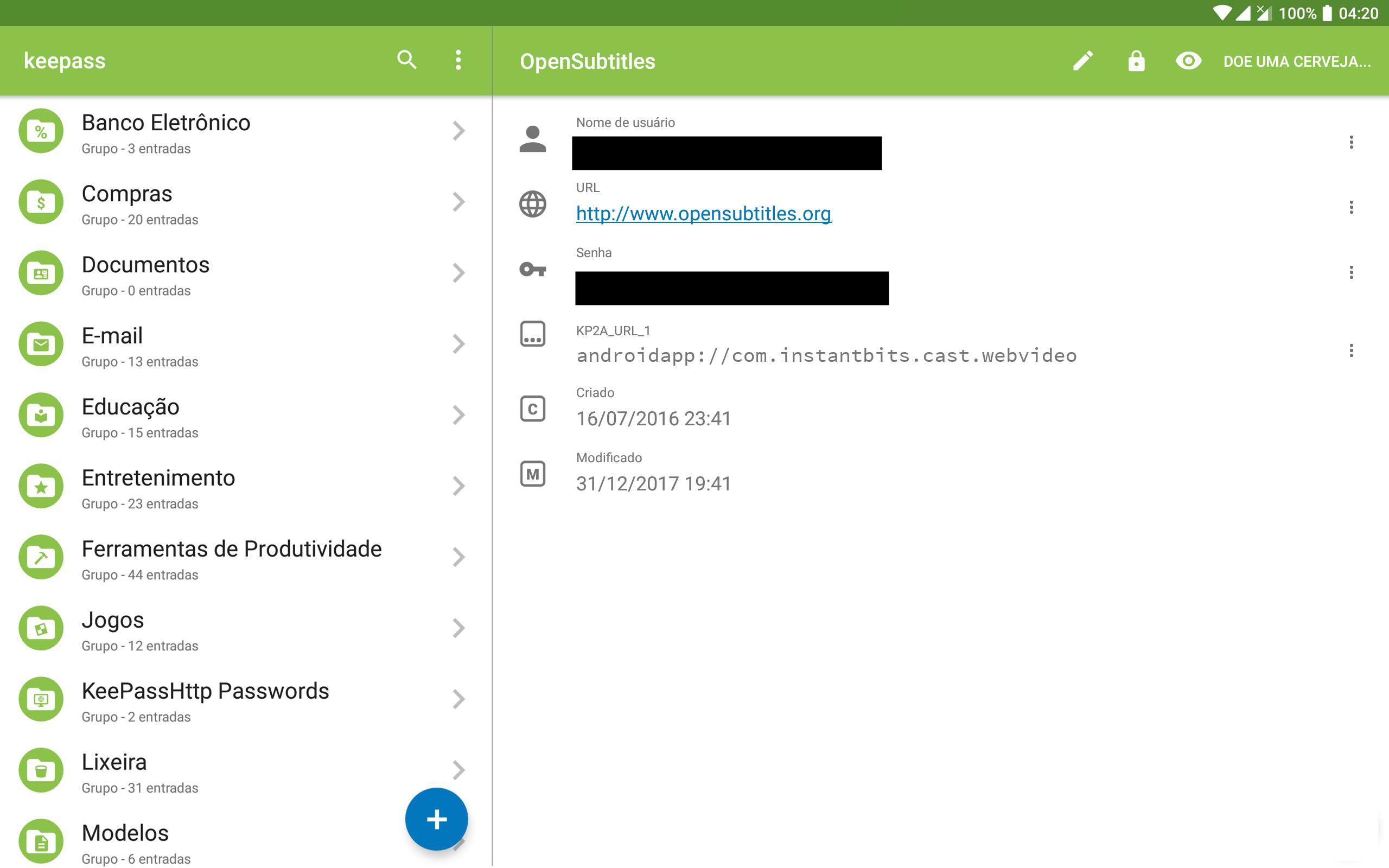Show options for the Senha field

pyautogui.click(x=1352, y=273)
